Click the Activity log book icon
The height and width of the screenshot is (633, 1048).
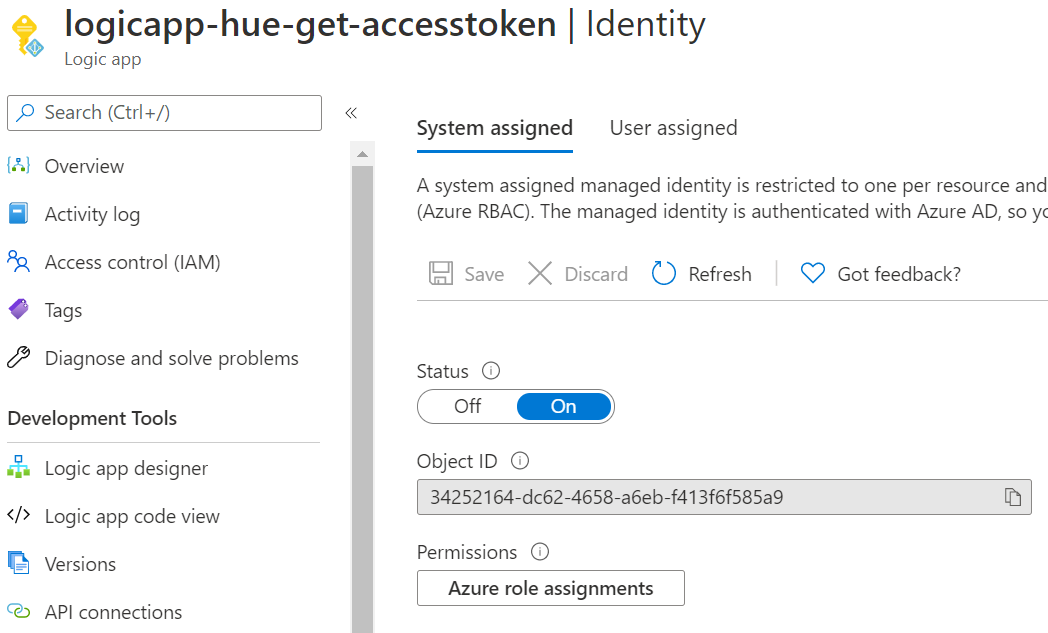(x=19, y=213)
